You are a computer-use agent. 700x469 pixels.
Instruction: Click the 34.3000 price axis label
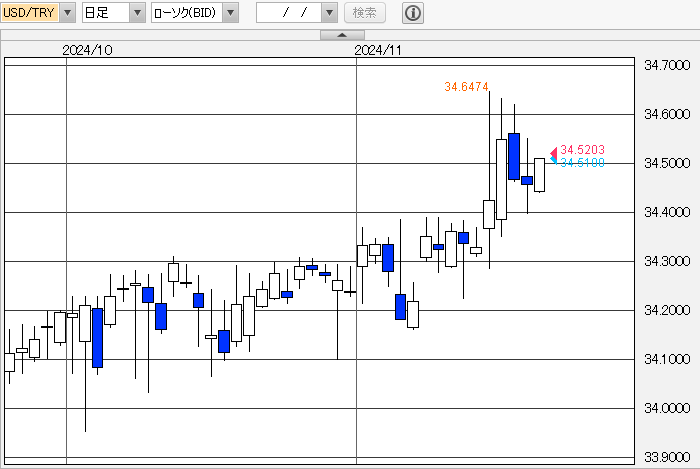click(667, 261)
